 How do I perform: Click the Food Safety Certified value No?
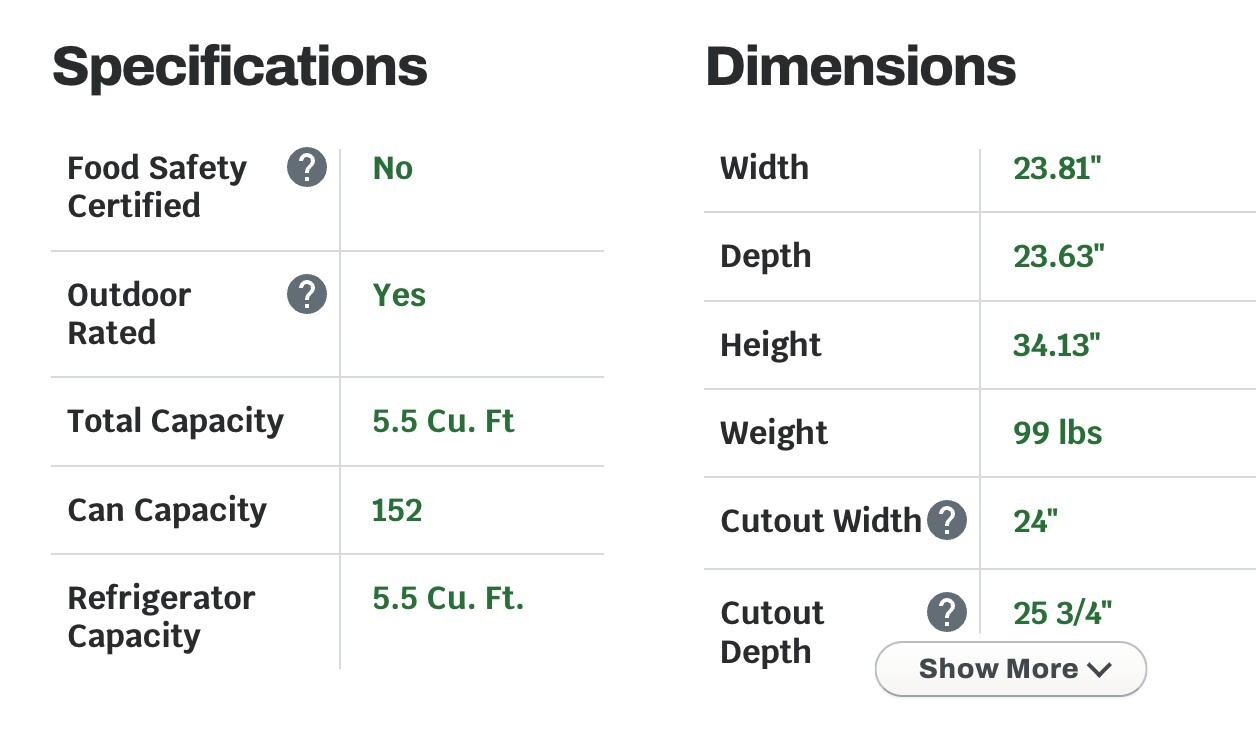(392, 168)
